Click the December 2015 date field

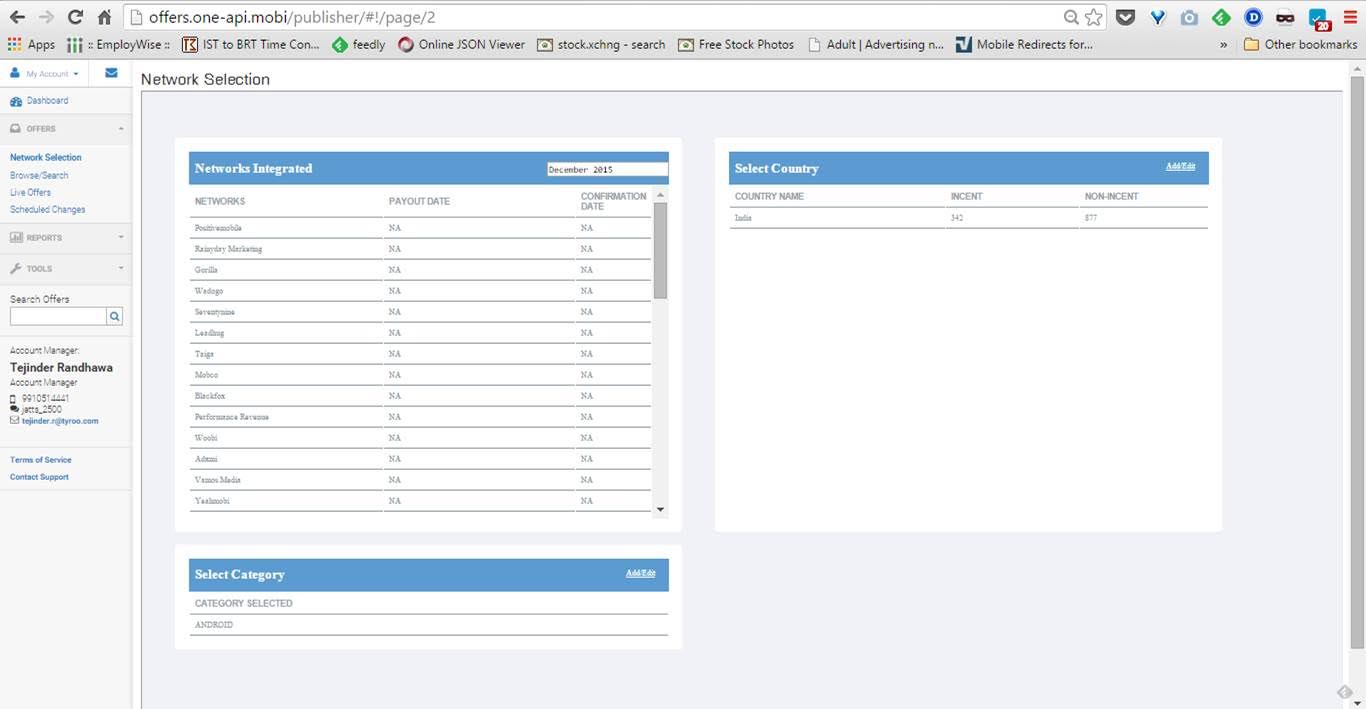coord(607,169)
